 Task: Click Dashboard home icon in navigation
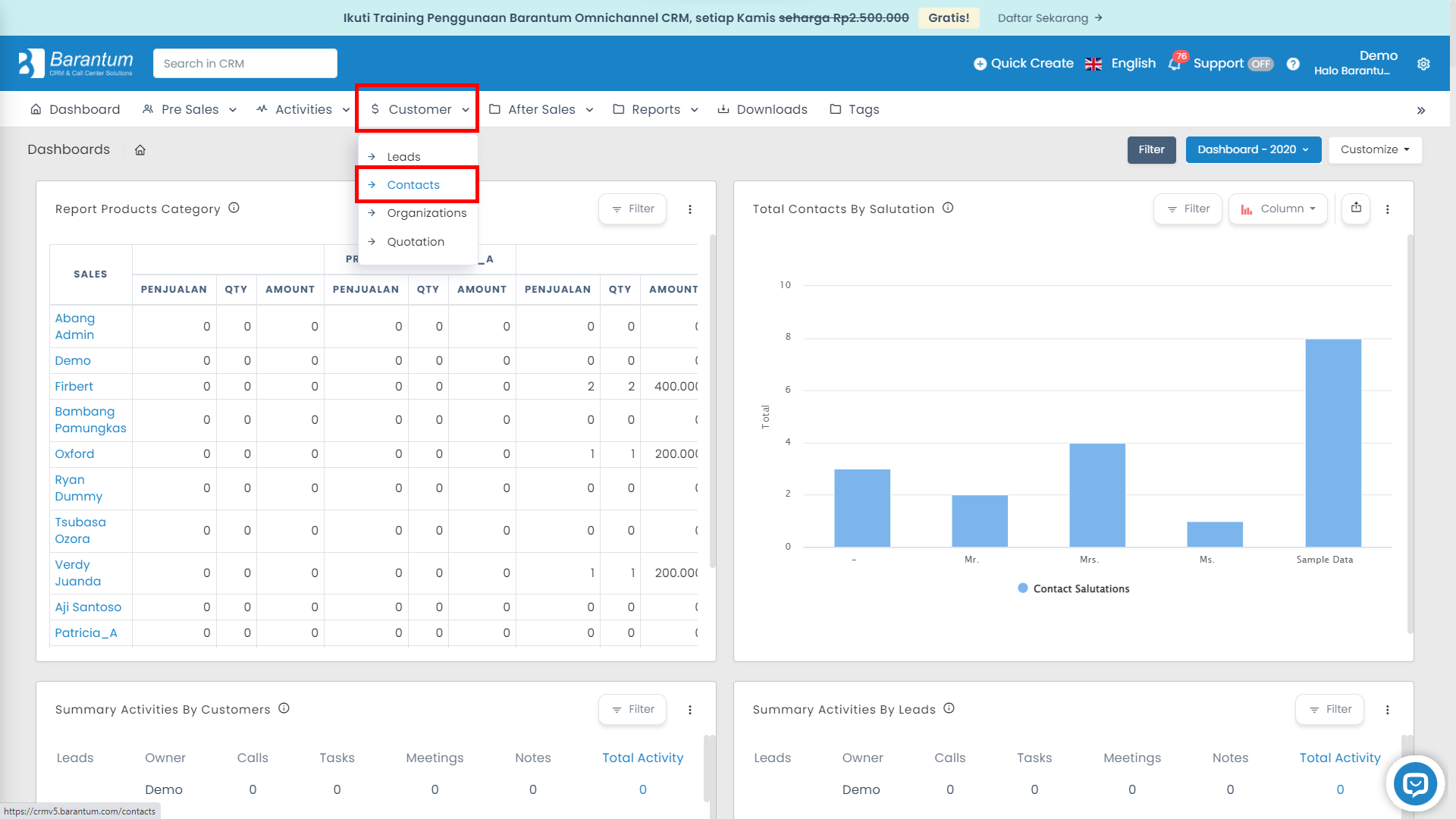tap(36, 109)
